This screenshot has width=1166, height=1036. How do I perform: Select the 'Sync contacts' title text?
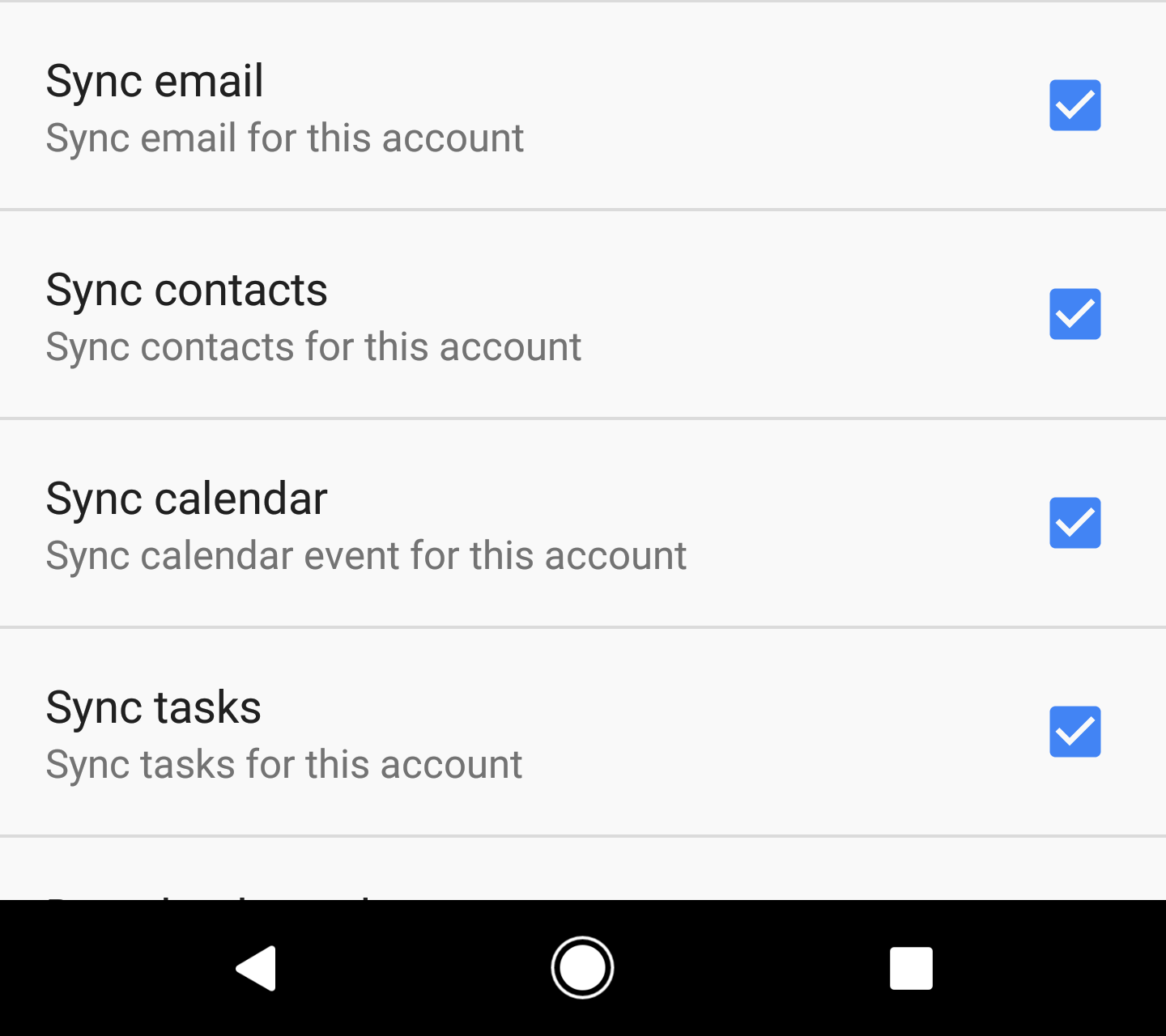186,291
